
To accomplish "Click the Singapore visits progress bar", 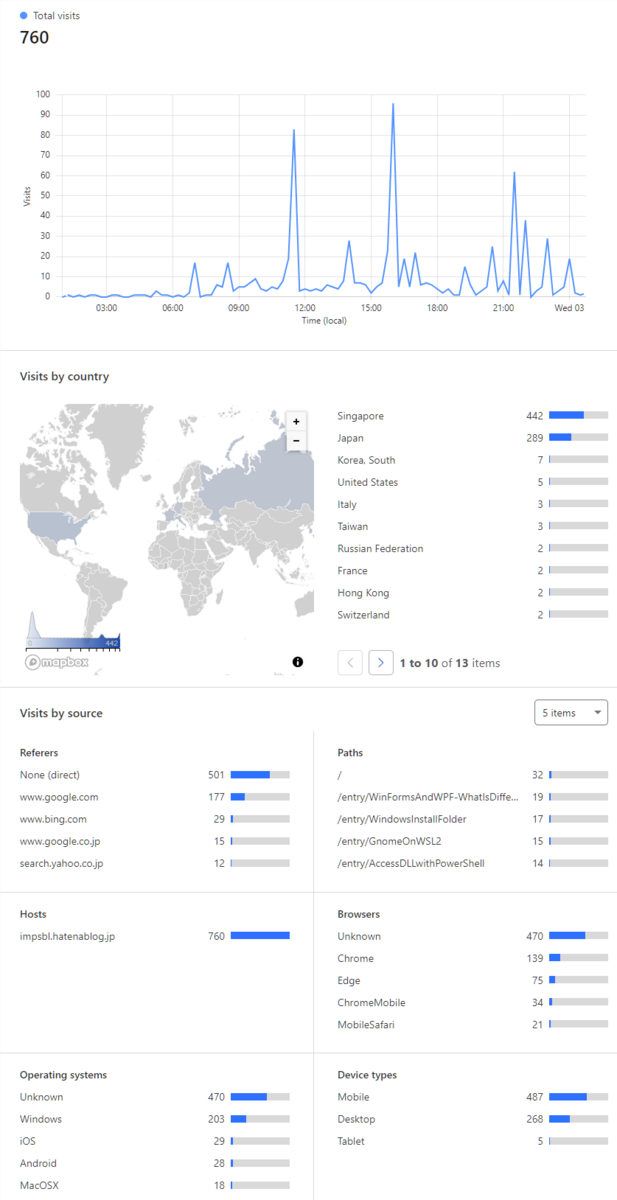I will 578,416.
